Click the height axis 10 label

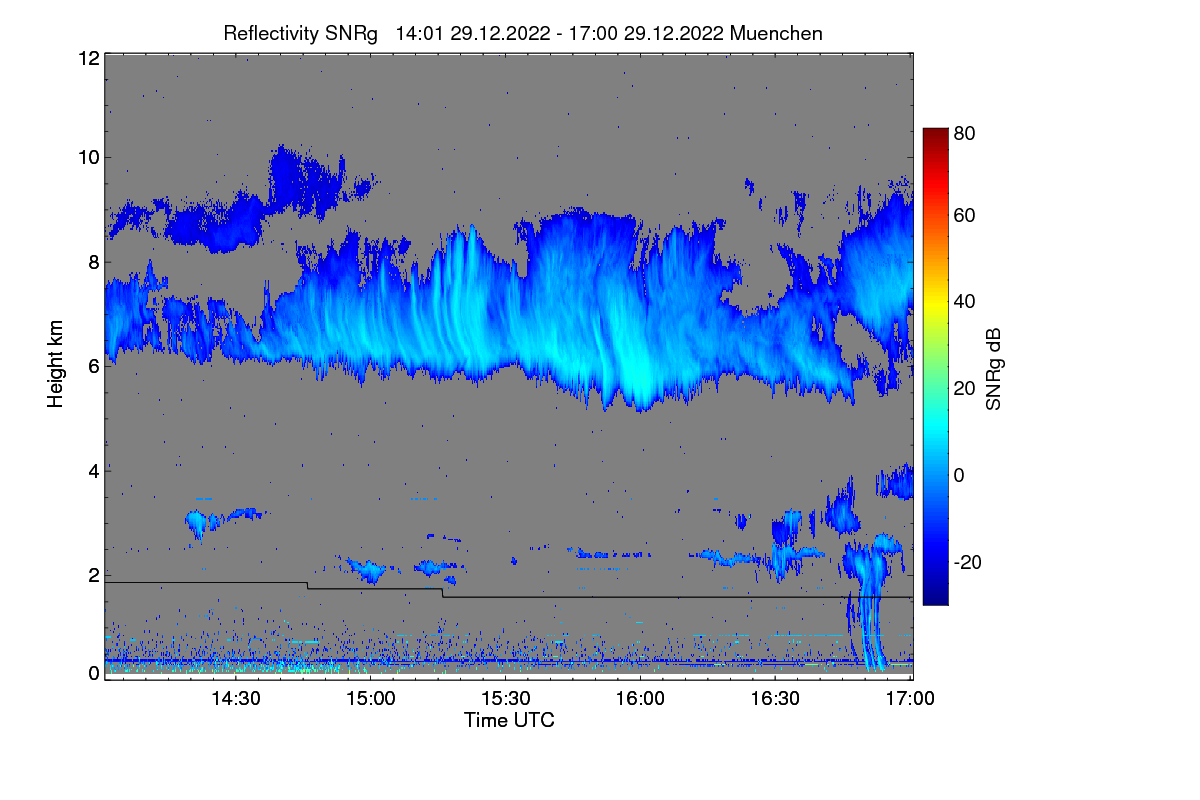click(x=87, y=157)
